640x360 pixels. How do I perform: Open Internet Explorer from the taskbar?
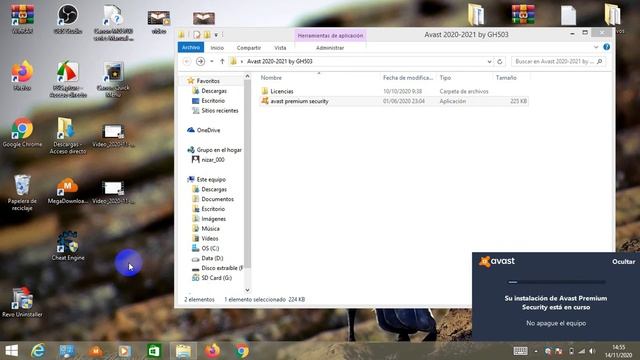[38, 351]
